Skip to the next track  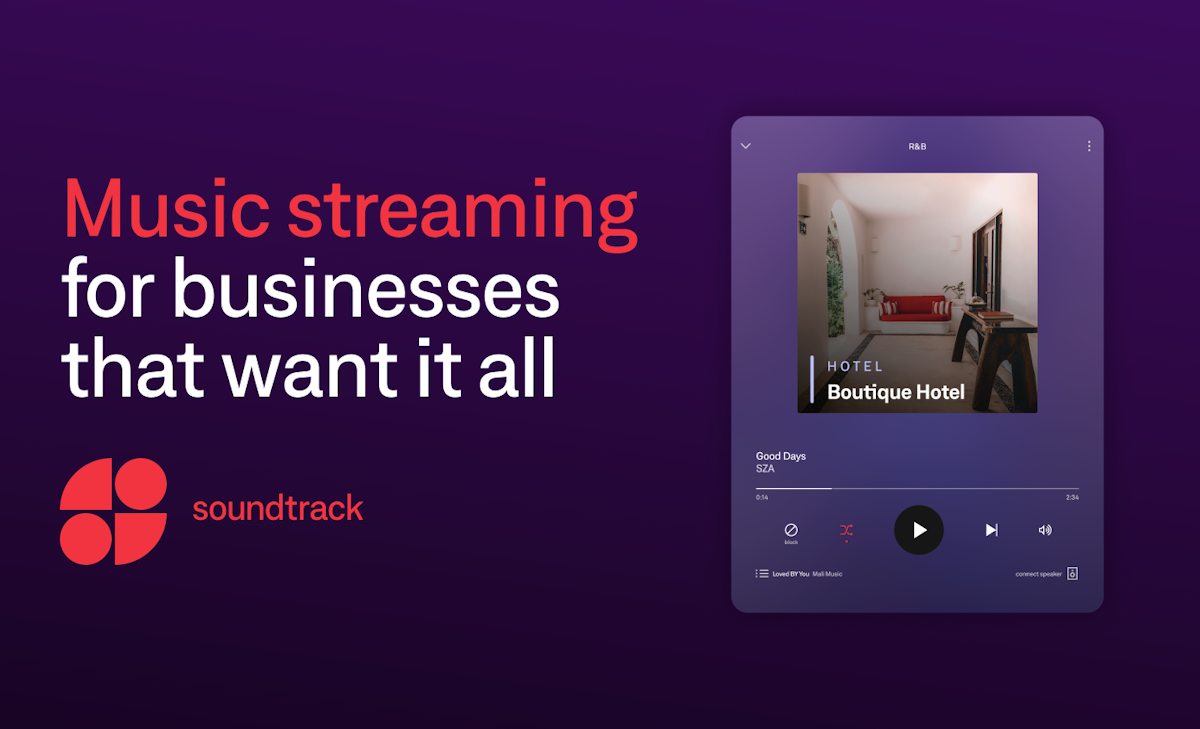[x=991, y=530]
